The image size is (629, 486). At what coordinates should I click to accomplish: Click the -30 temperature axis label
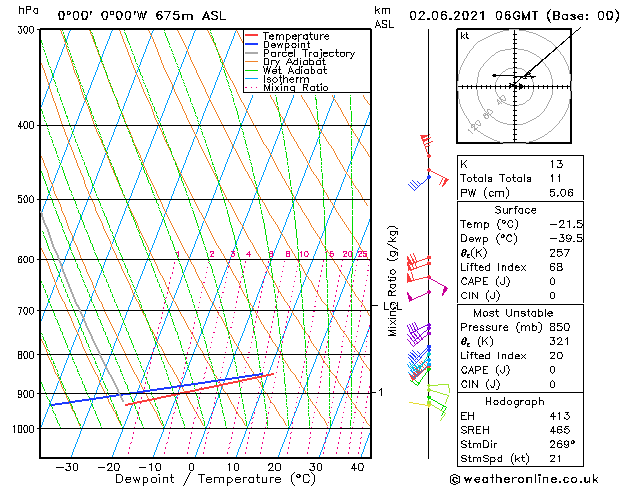67,467
